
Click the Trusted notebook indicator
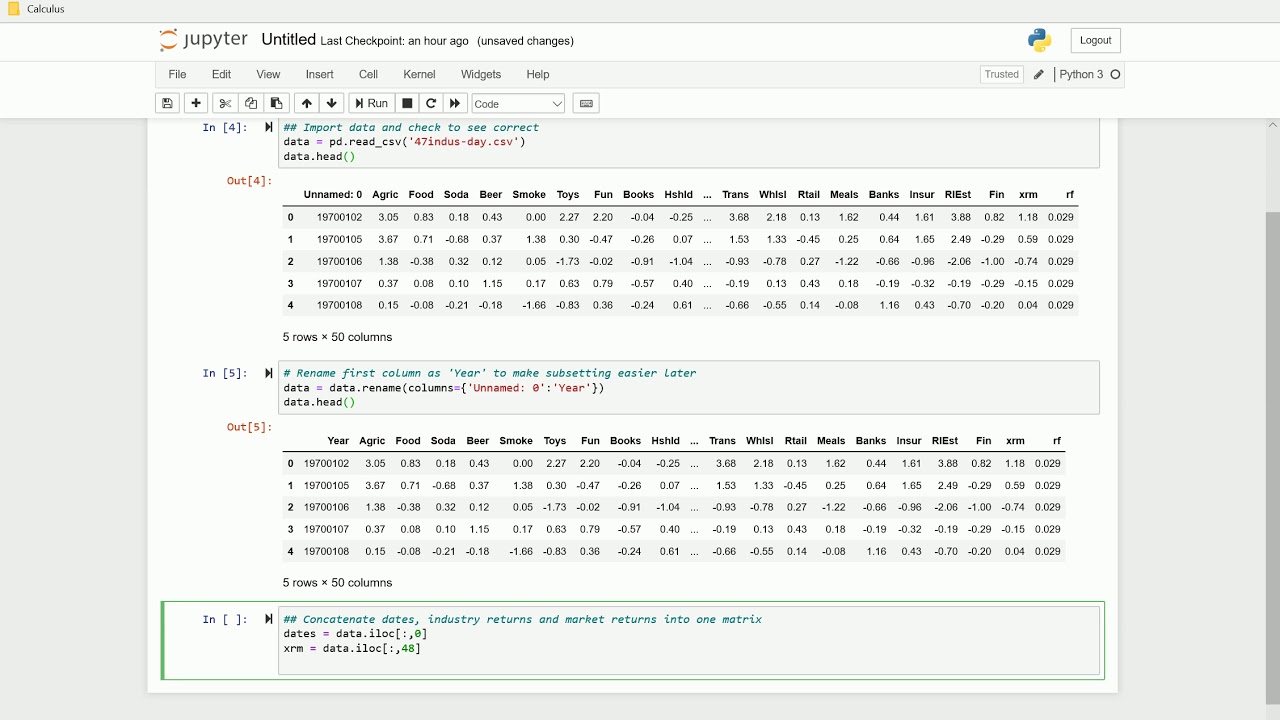pyautogui.click(x=1001, y=74)
